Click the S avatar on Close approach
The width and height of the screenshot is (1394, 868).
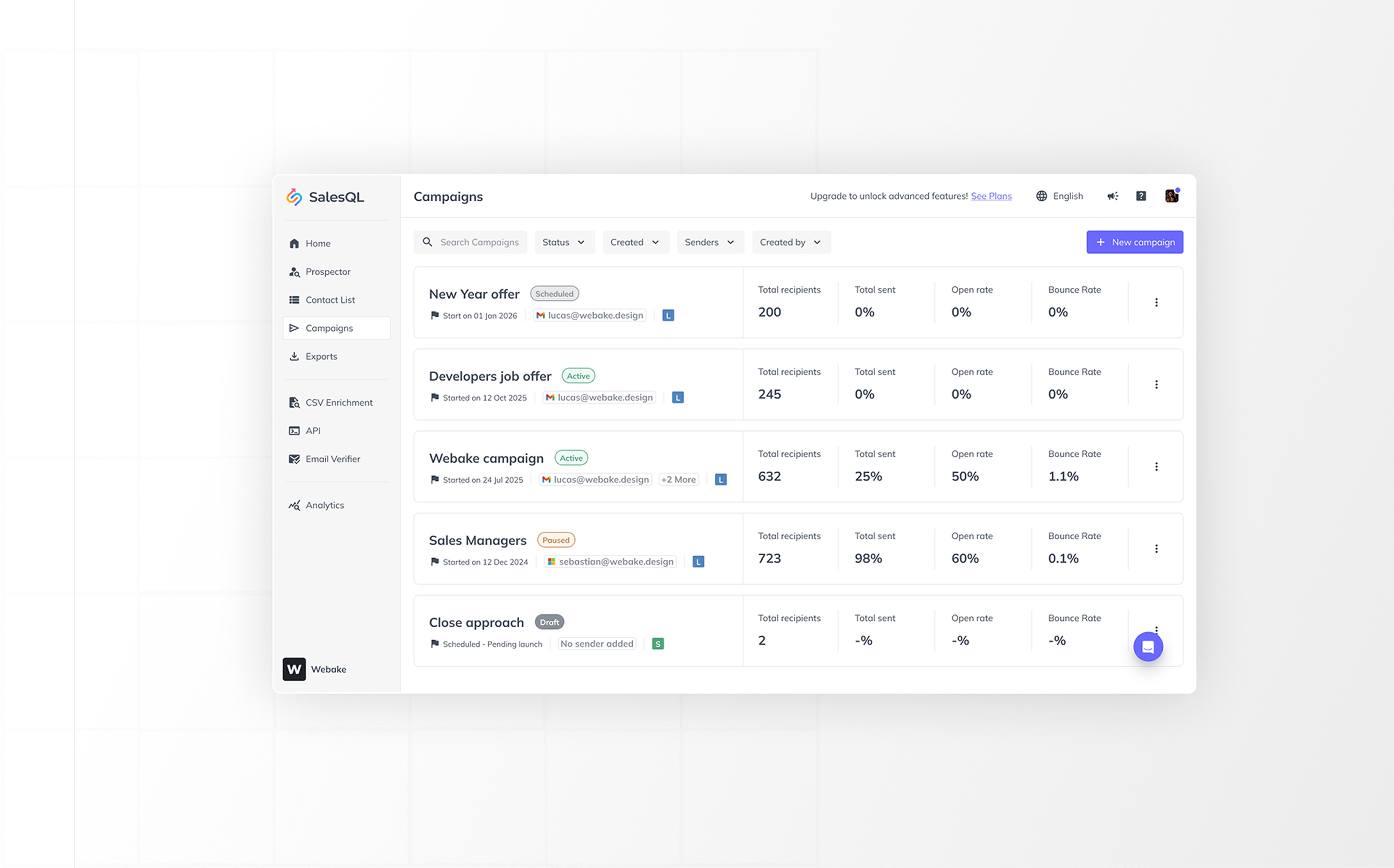coord(658,644)
